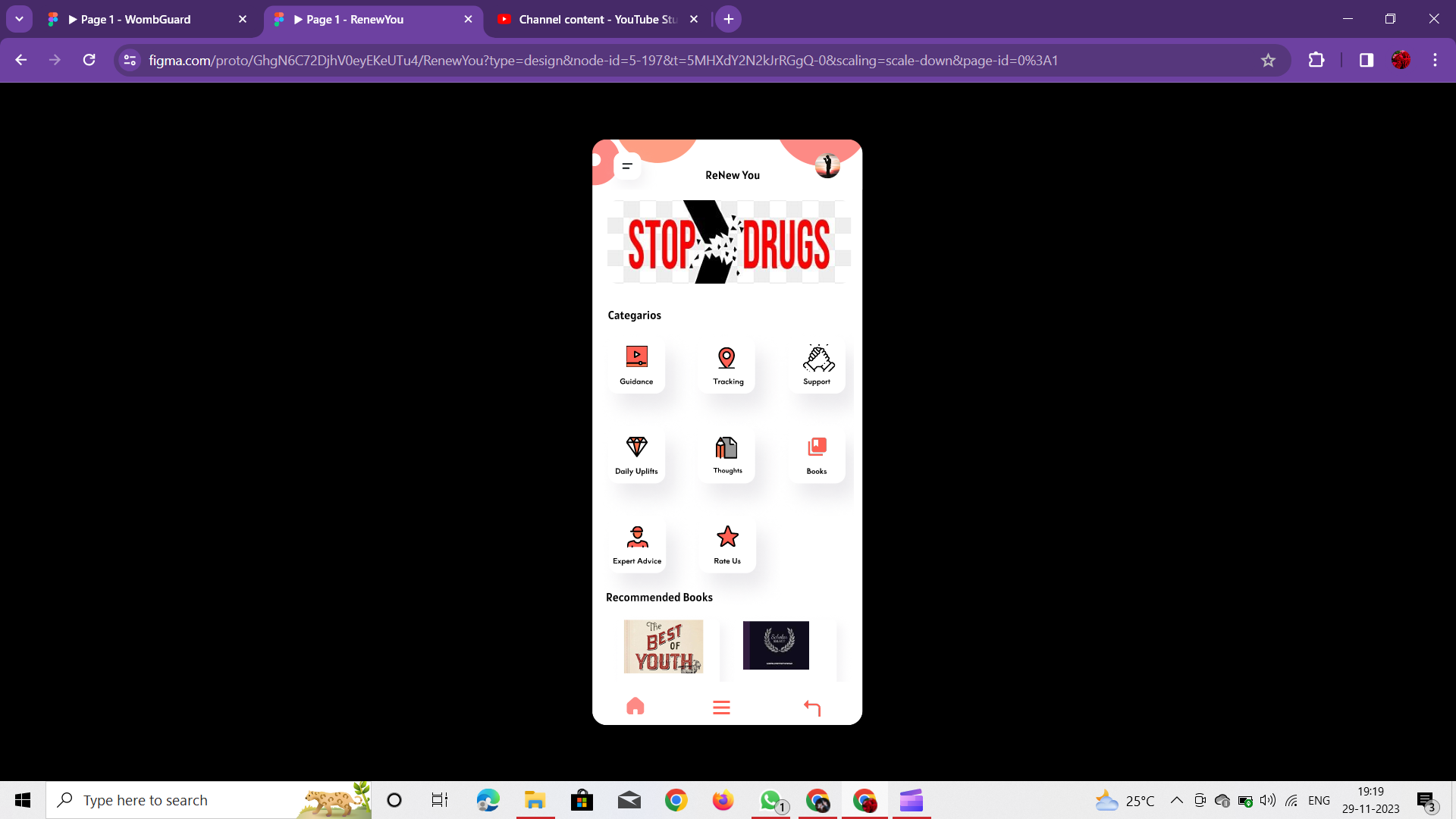The height and width of the screenshot is (819, 1456).
Task: Tap the home icon in bottom navigation
Action: click(635, 707)
